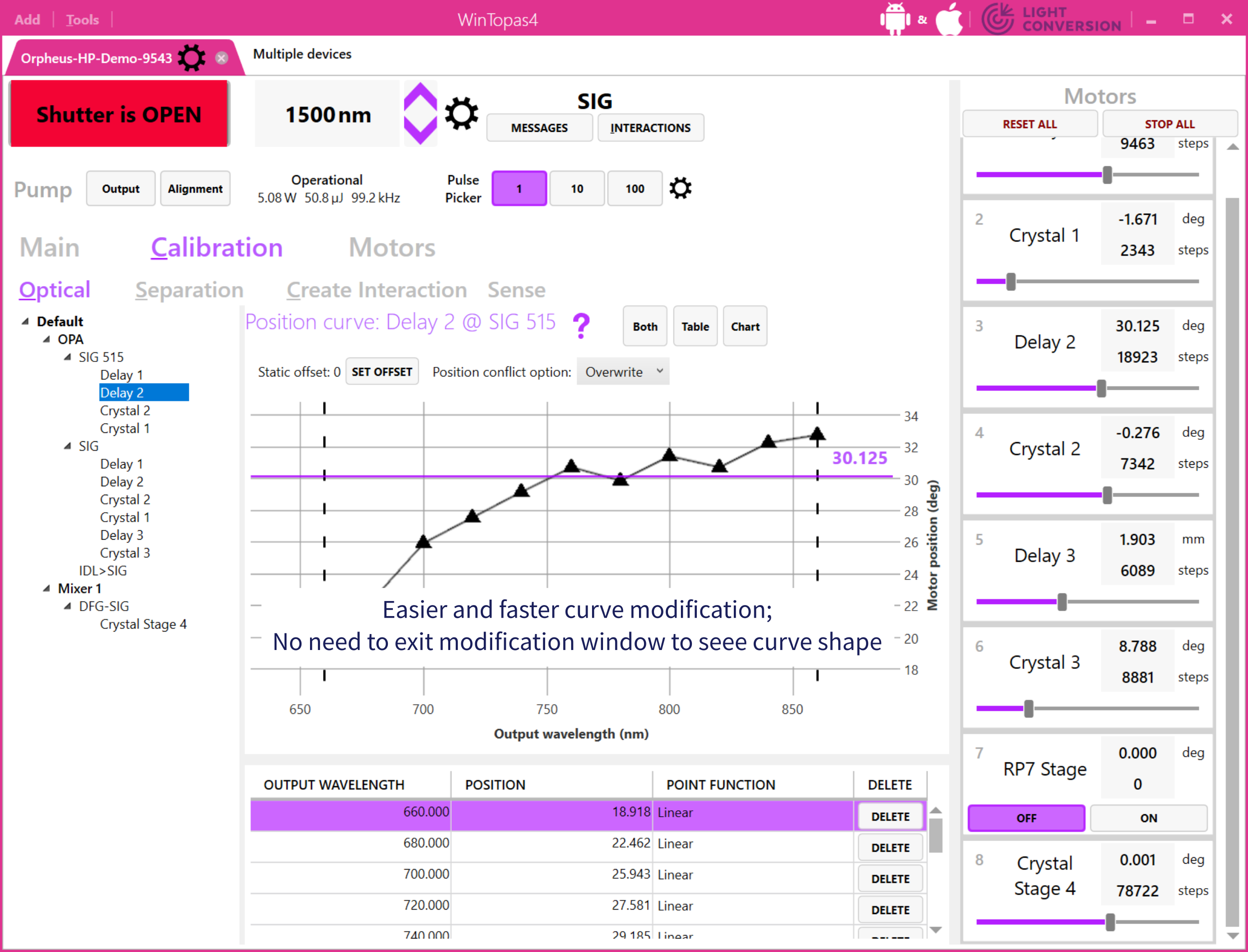Close the Orpheus-HP-Demo-9543 tab
The height and width of the screenshot is (952, 1248).
(x=222, y=58)
